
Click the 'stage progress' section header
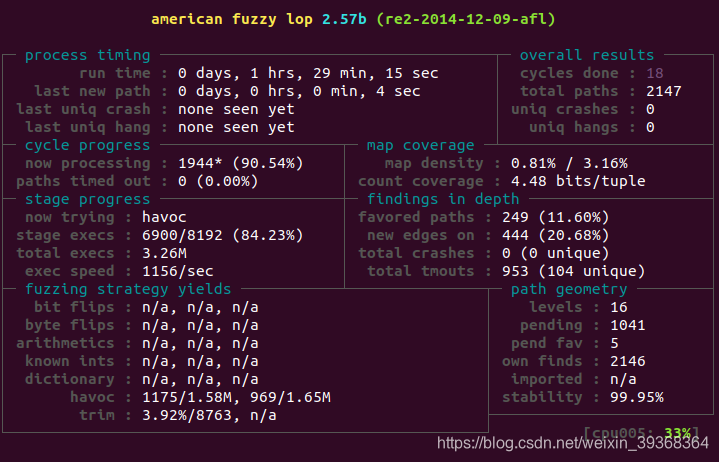(x=88, y=199)
